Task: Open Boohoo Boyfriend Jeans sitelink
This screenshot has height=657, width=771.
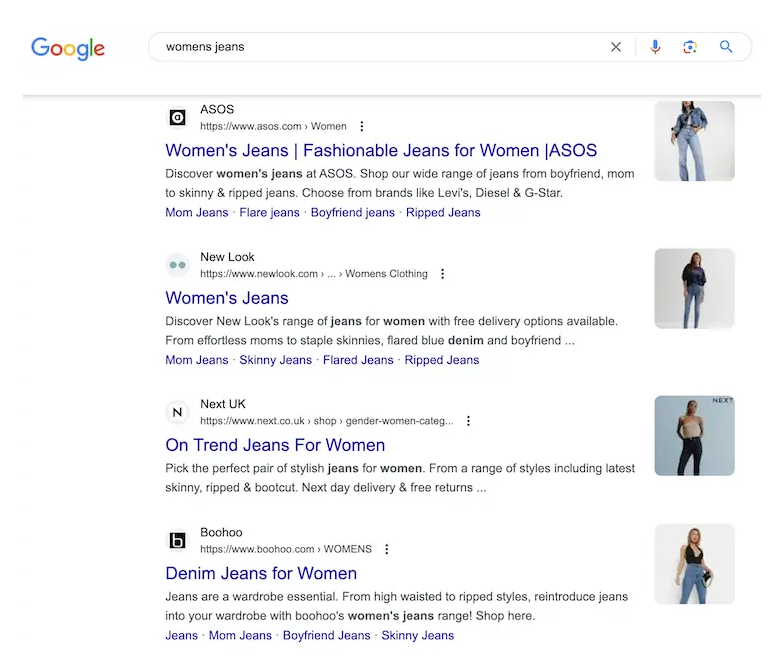Action: [x=326, y=635]
